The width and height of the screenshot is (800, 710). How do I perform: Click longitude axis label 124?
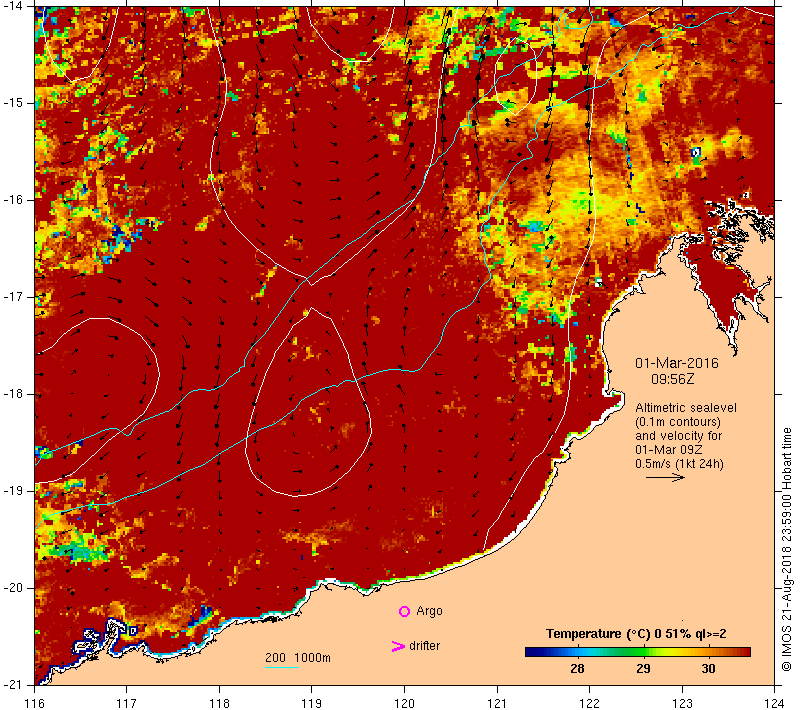pos(774,703)
